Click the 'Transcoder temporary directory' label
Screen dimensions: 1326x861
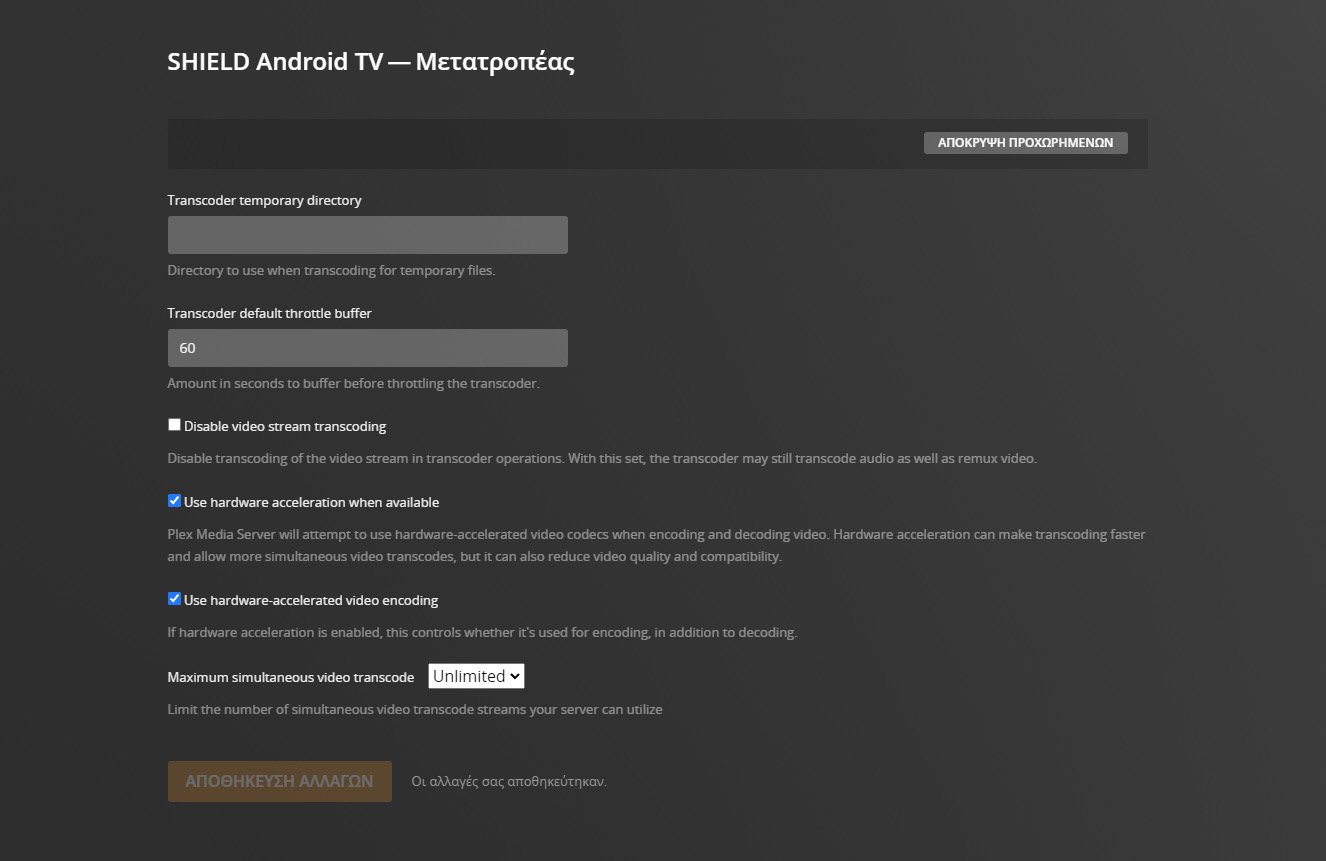265,200
